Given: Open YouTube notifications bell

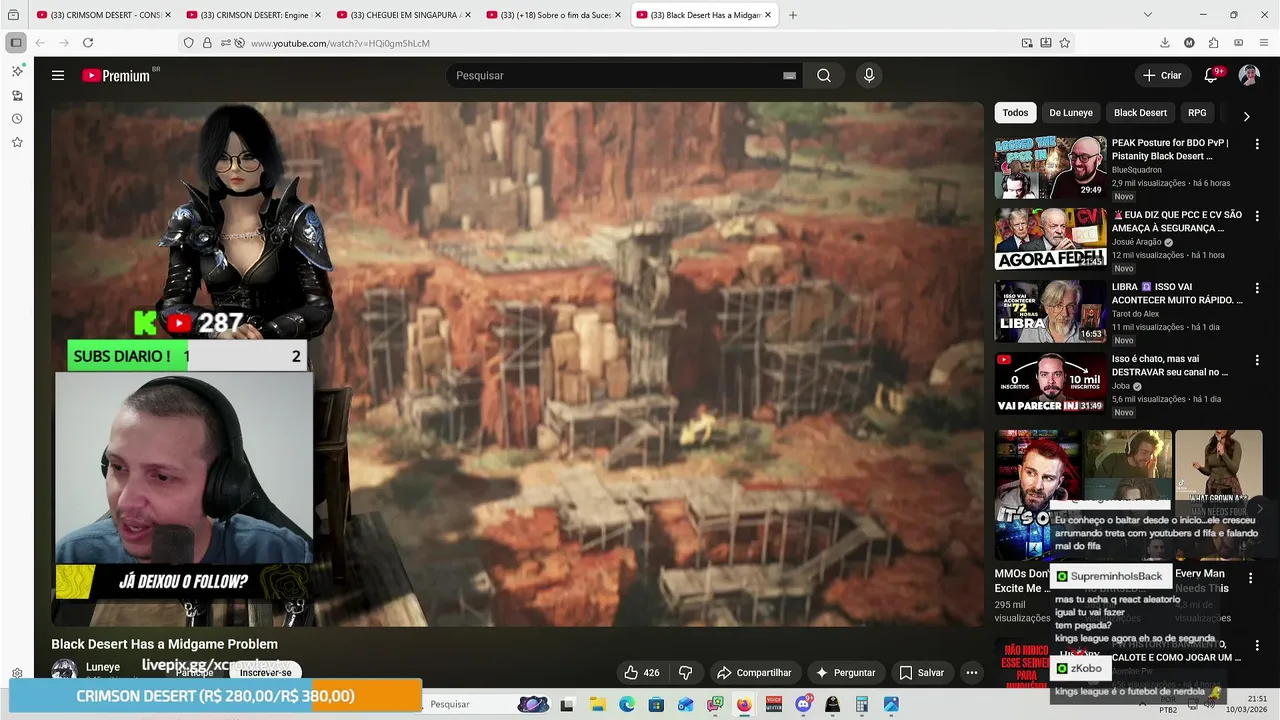Looking at the screenshot, I should (x=1210, y=75).
